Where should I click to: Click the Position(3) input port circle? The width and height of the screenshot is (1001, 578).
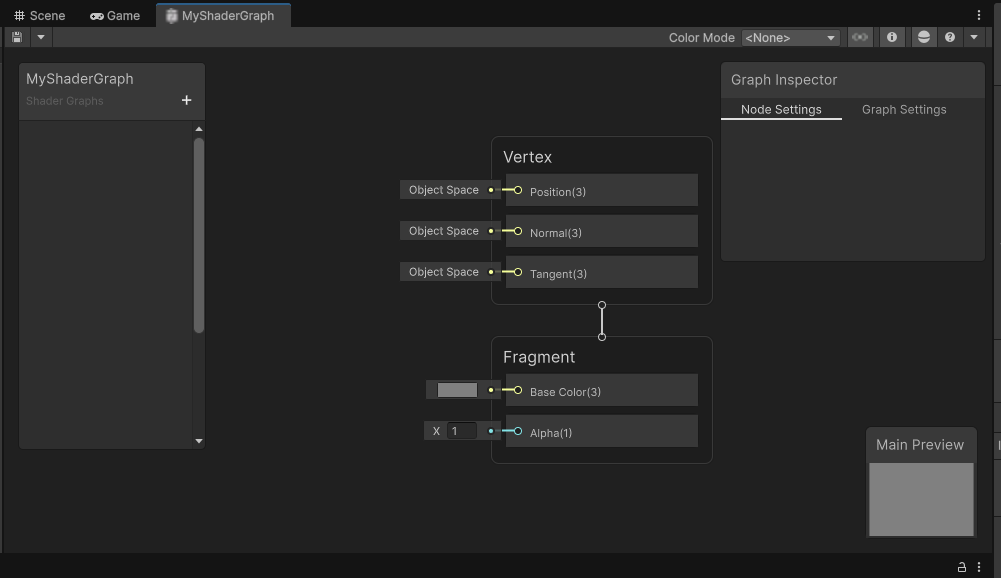point(518,190)
